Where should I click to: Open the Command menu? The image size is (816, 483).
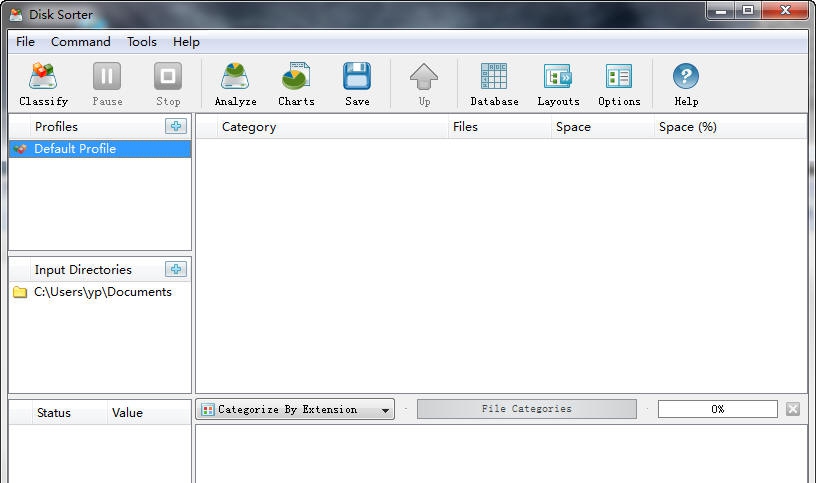[81, 42]
